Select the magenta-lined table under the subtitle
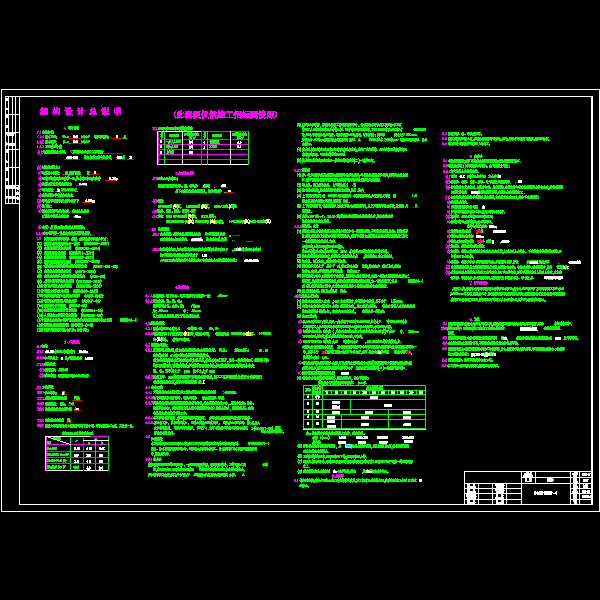This screenshot has height=600, width=600. click(203, 148)
